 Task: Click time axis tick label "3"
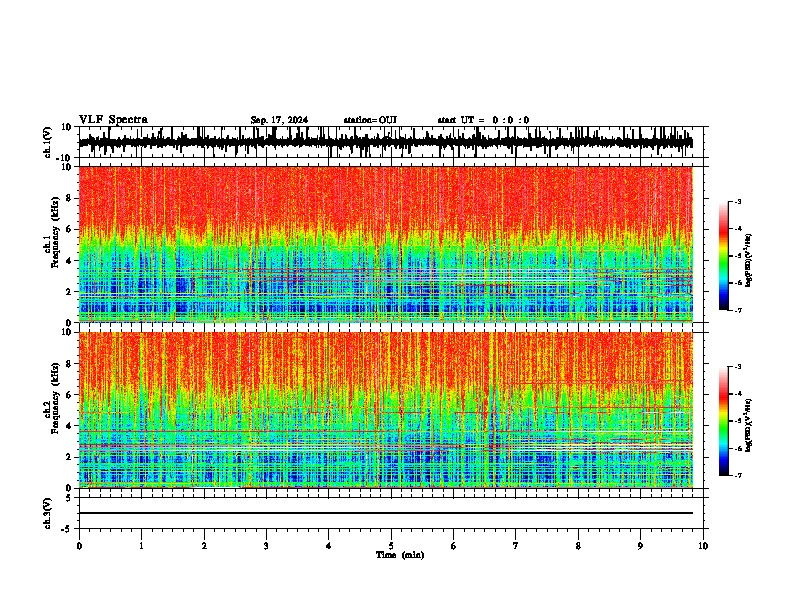pos(266,546)
